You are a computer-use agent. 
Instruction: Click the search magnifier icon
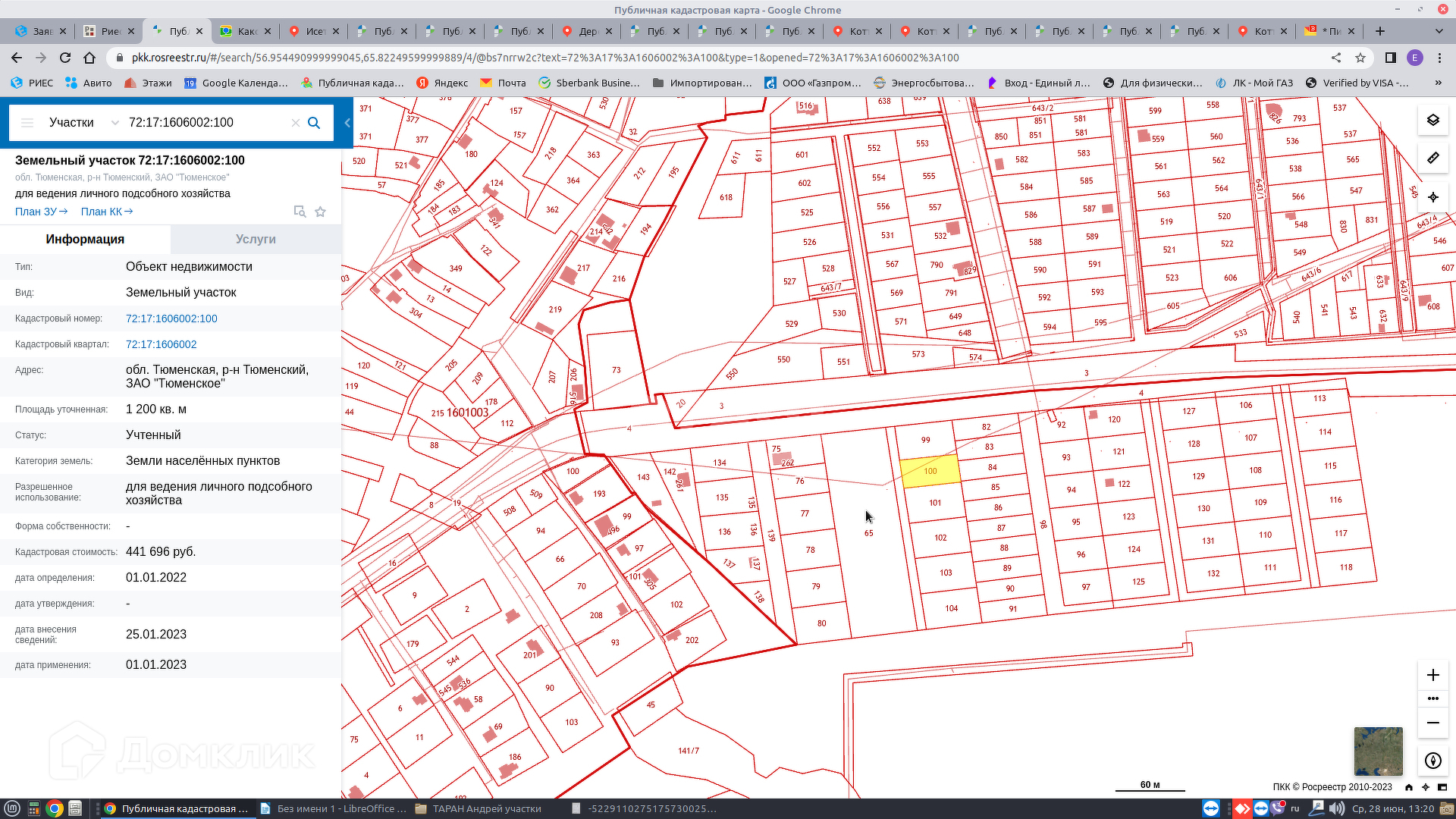click(x=314, y=123)
